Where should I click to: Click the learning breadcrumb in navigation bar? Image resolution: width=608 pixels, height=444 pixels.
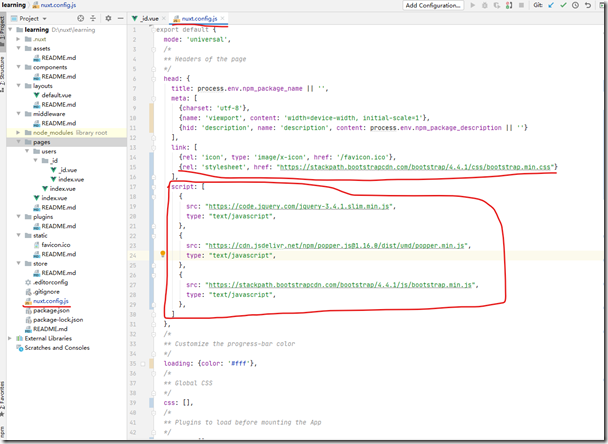click(x=14, y=5)
